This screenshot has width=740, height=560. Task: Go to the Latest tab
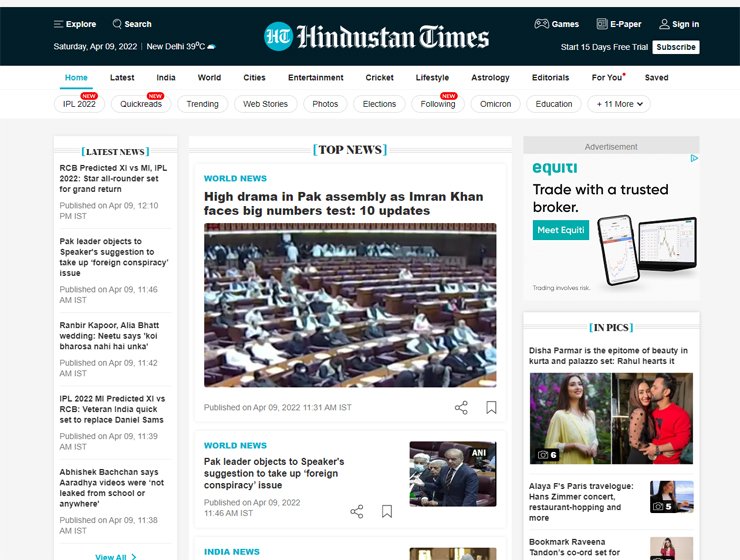click(x=122, y=77)
